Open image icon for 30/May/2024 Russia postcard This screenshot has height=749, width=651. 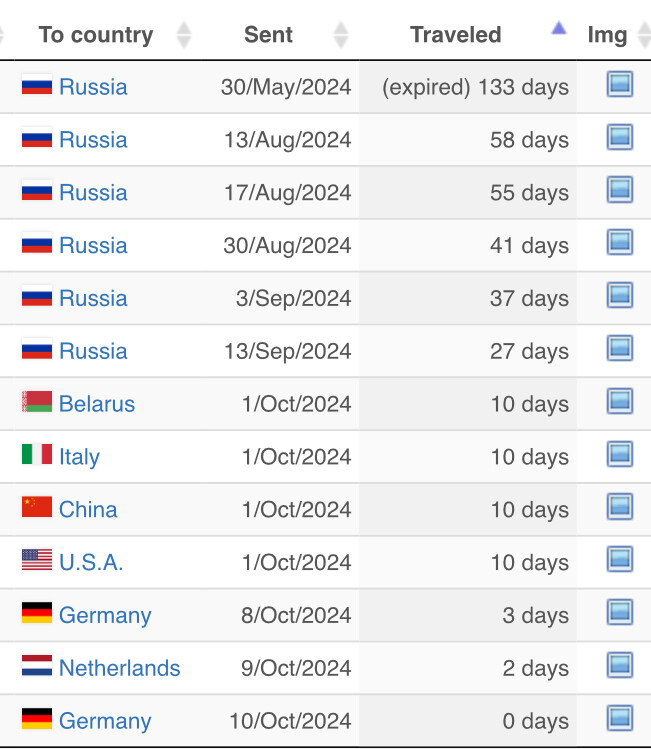pos(620,85)
